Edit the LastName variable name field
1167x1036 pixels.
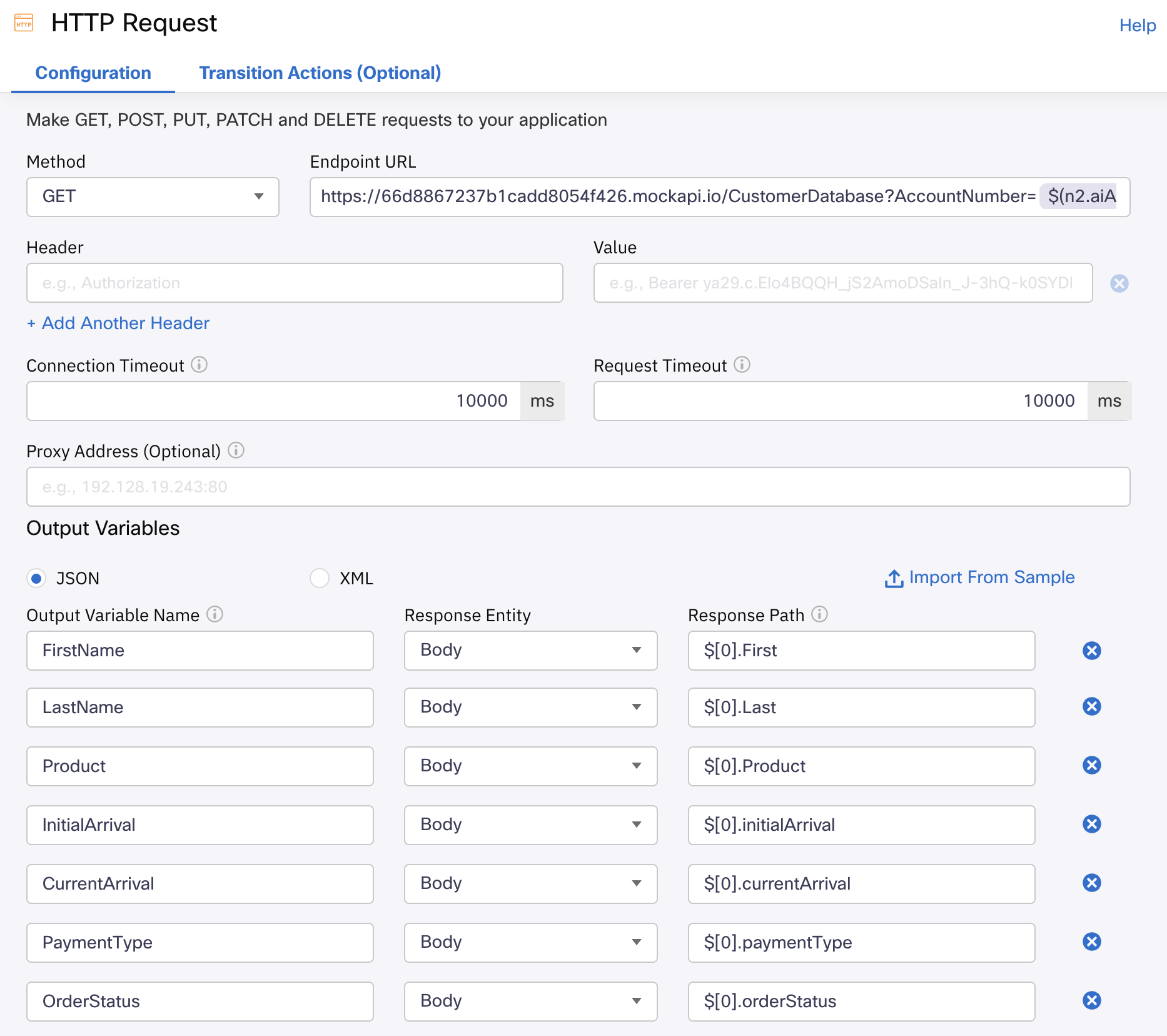tap(200, 708)
